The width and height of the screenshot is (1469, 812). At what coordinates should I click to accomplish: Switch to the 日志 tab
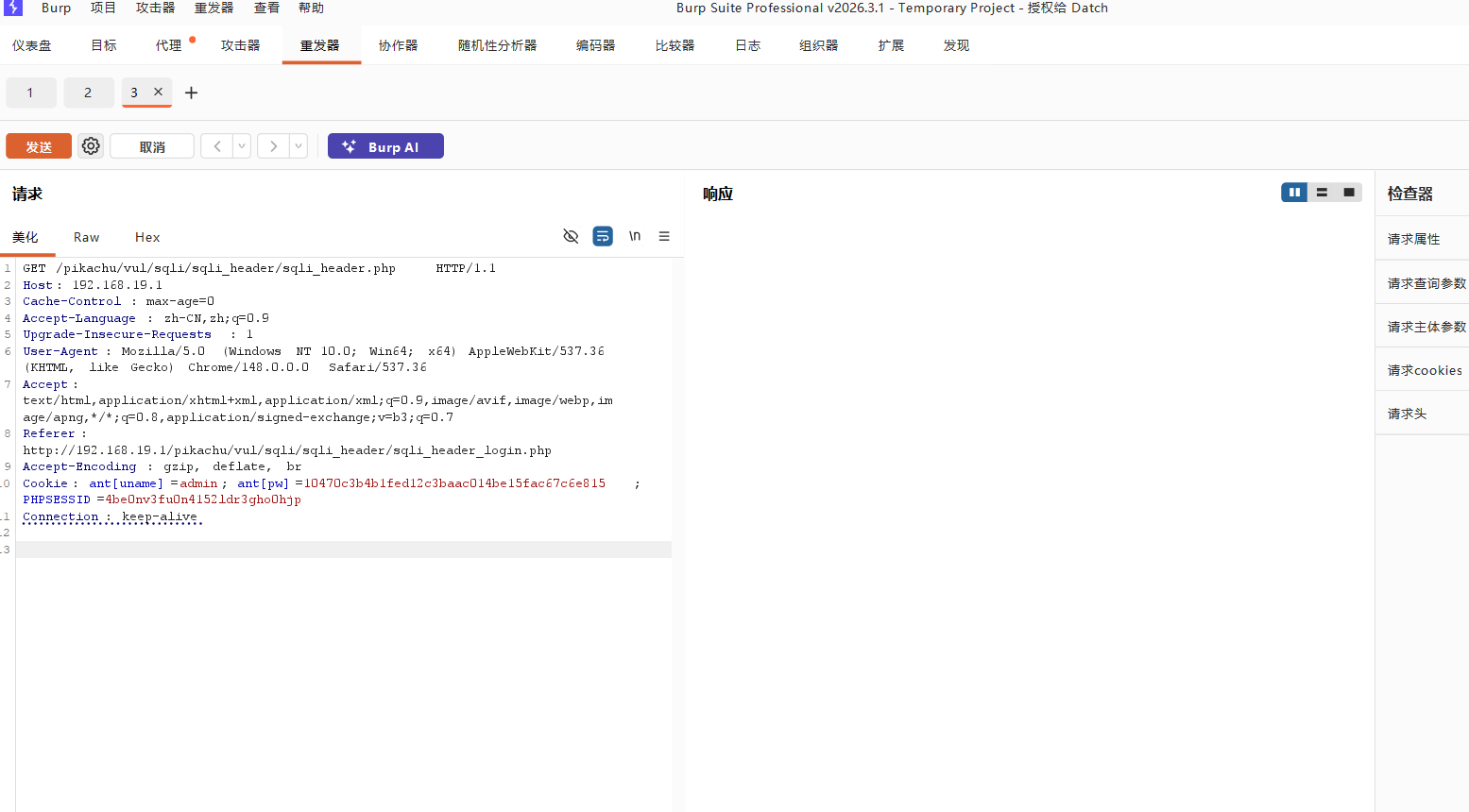coord(747,45)
